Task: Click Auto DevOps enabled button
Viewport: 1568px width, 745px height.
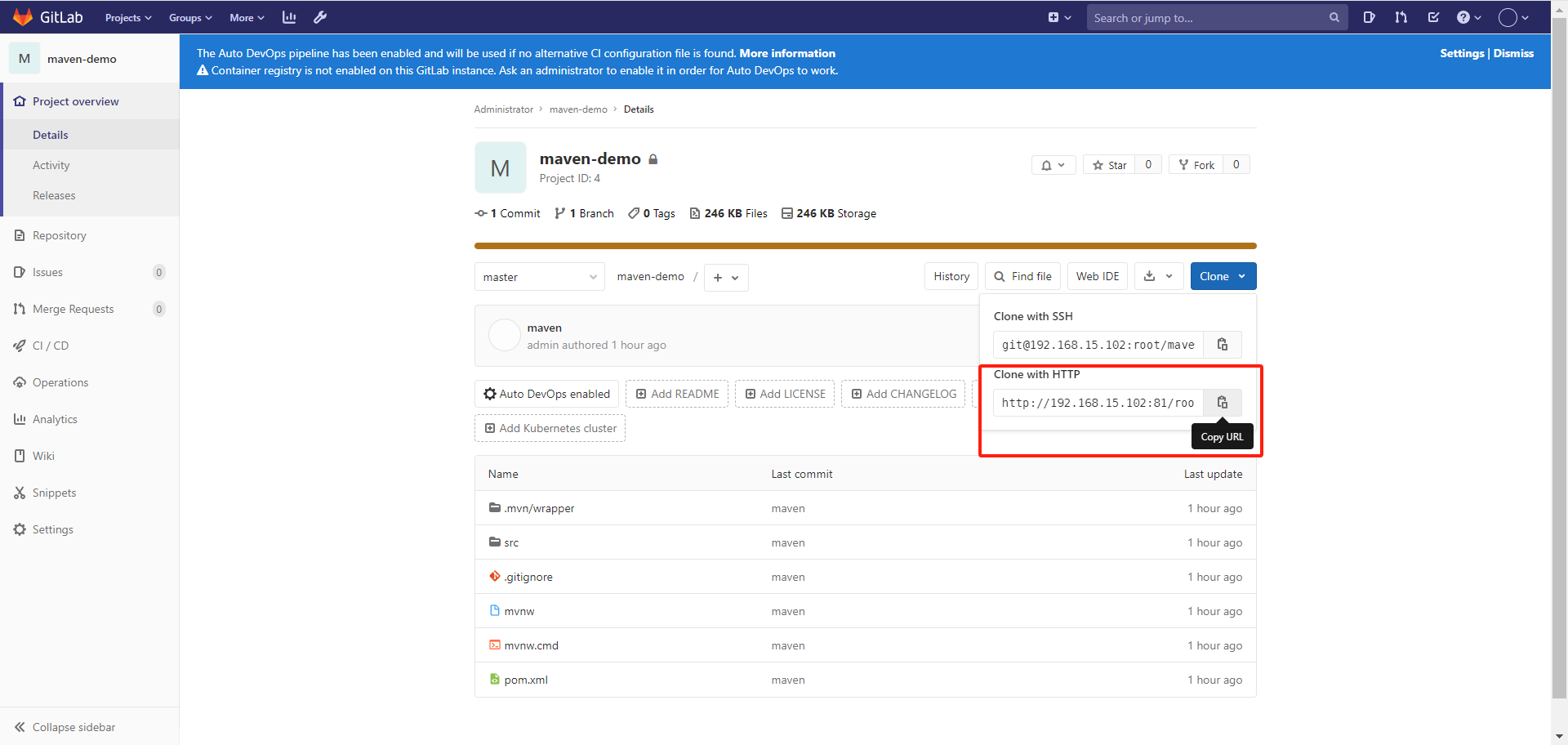Action: click(x=546, y=394)
